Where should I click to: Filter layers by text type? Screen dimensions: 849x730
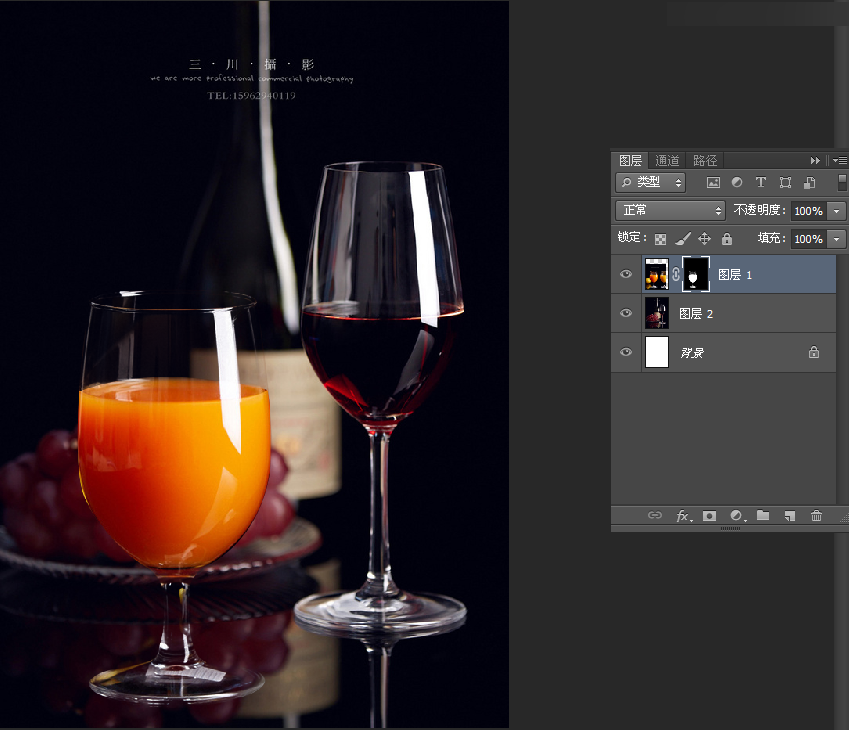point(760,182)
